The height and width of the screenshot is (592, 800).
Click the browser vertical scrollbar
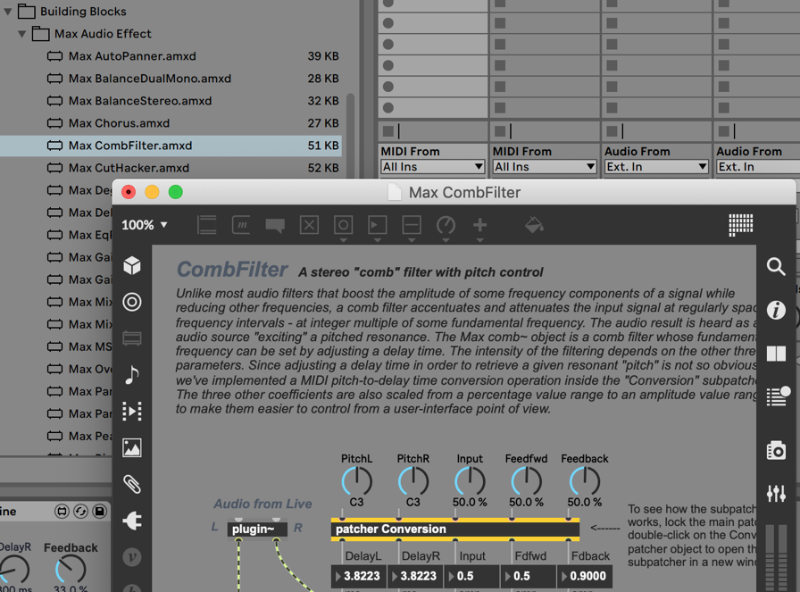(x=351, y=136)
